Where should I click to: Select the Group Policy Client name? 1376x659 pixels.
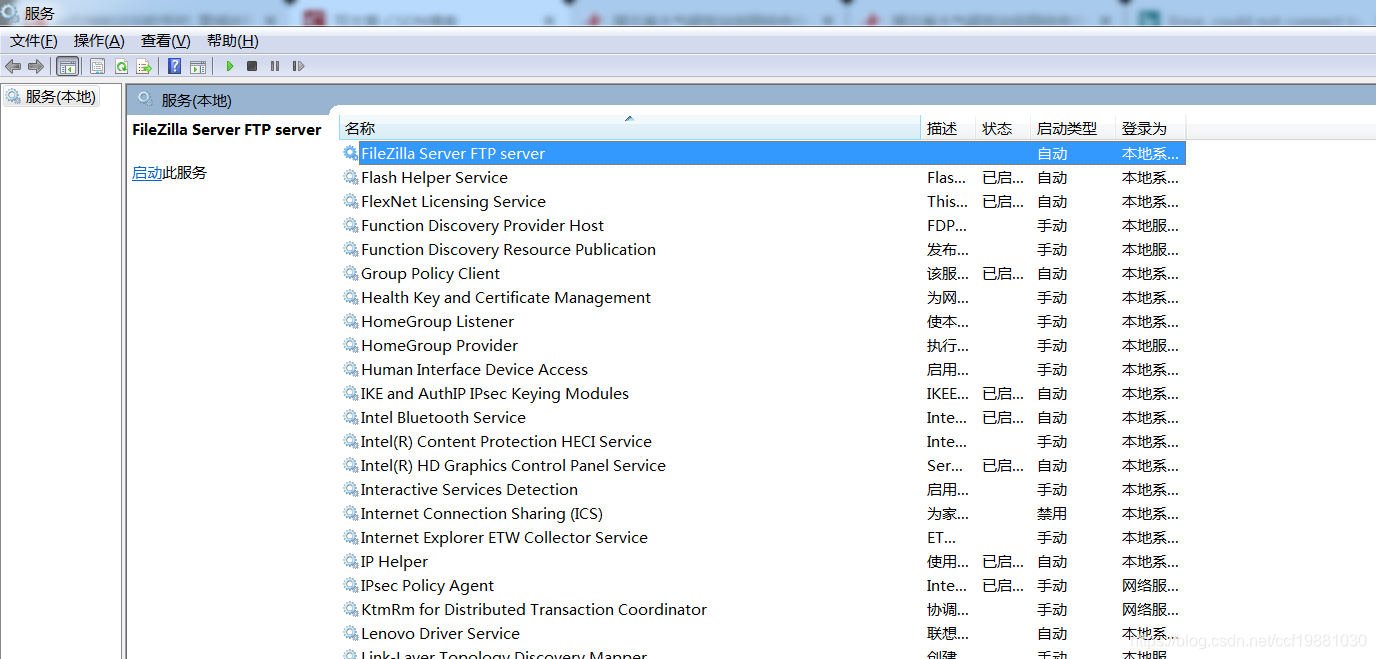tap(430, 273)
